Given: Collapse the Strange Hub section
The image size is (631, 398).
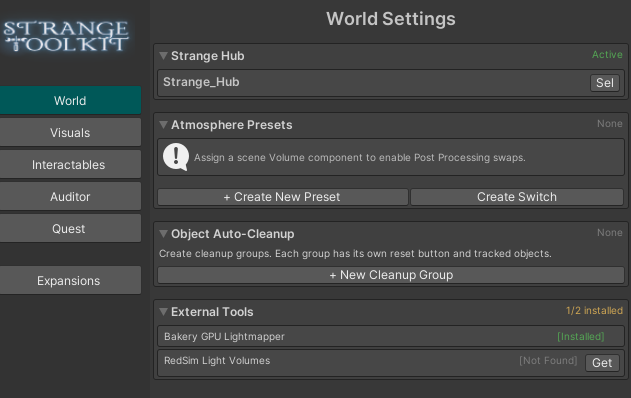Looking at the screenshot, I should pos(163,56).
